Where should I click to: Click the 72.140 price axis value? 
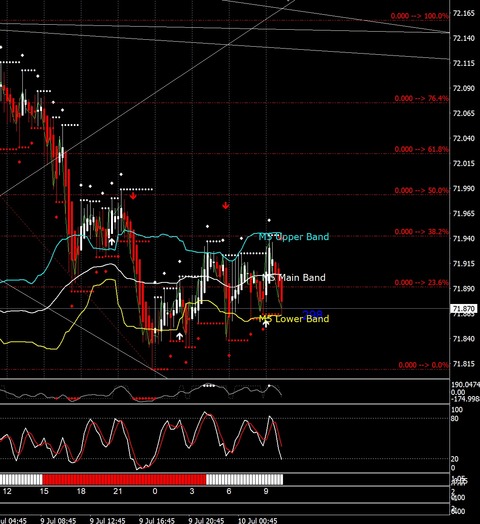point(464,38)
